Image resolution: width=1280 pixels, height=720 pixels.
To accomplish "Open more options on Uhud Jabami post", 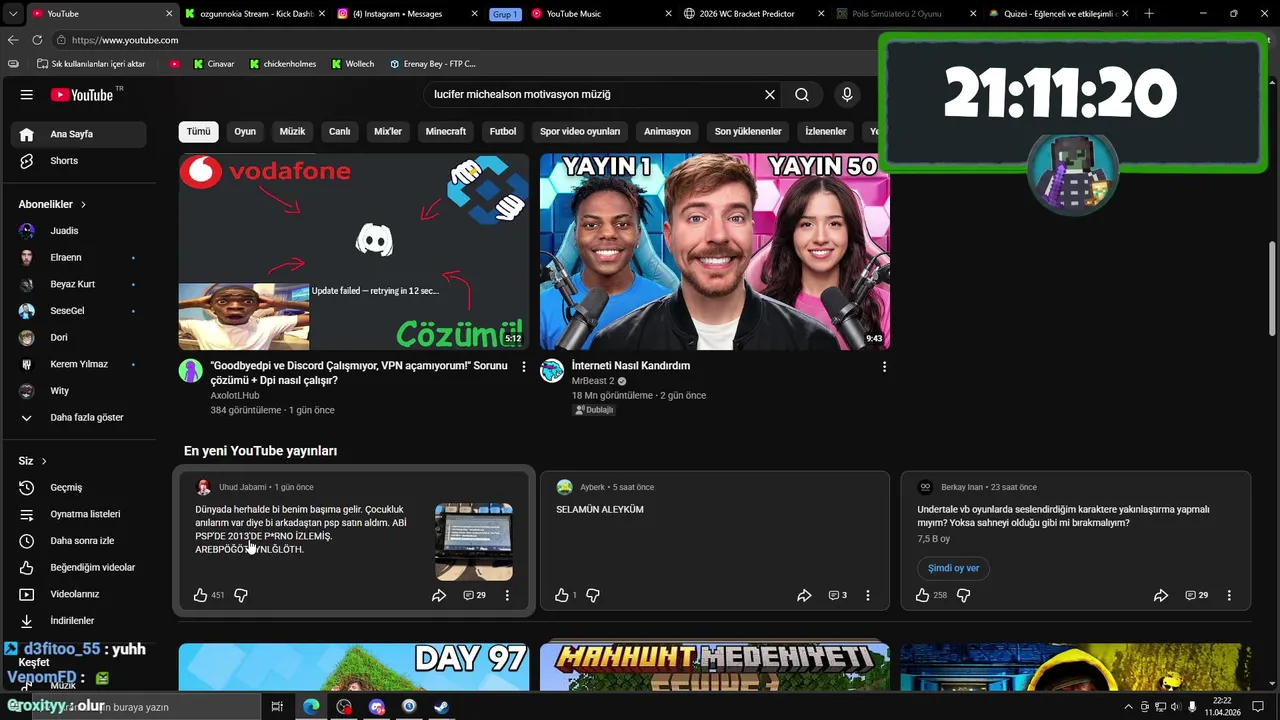I will tap(507, 595).
